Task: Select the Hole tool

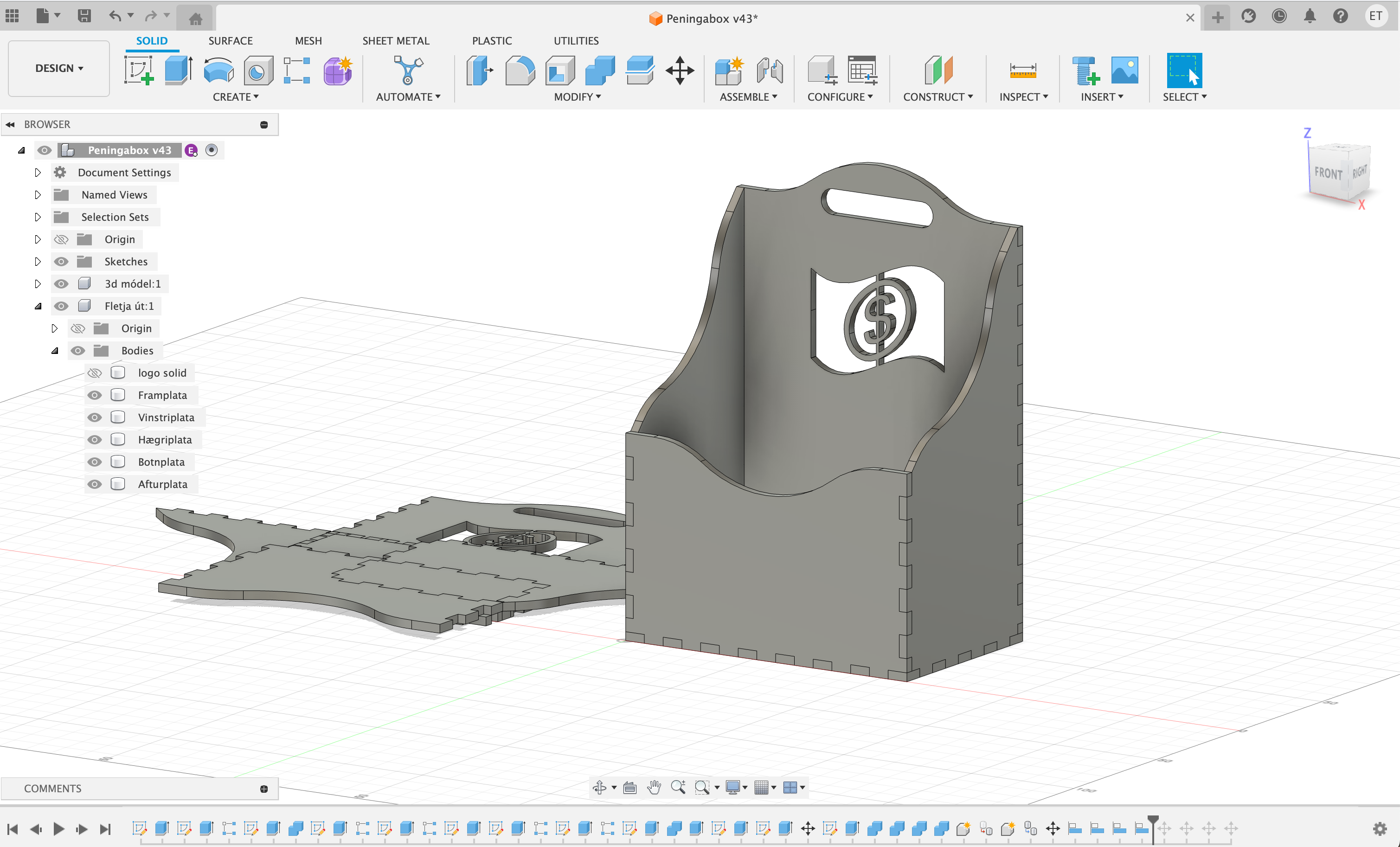Action: click(258, 71)
